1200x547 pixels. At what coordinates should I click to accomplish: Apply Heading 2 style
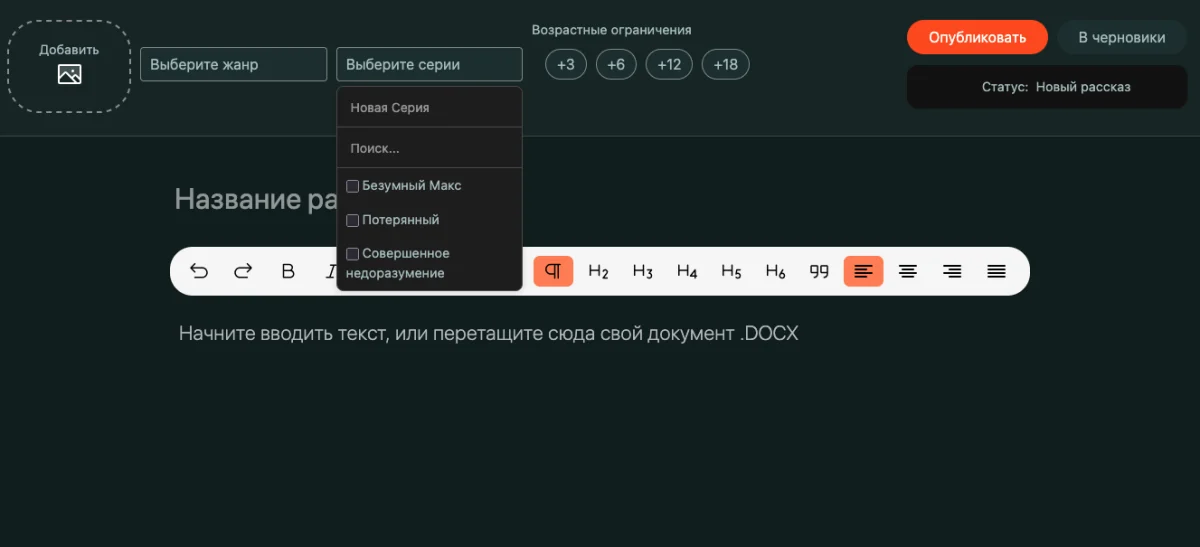coord(598,271)
